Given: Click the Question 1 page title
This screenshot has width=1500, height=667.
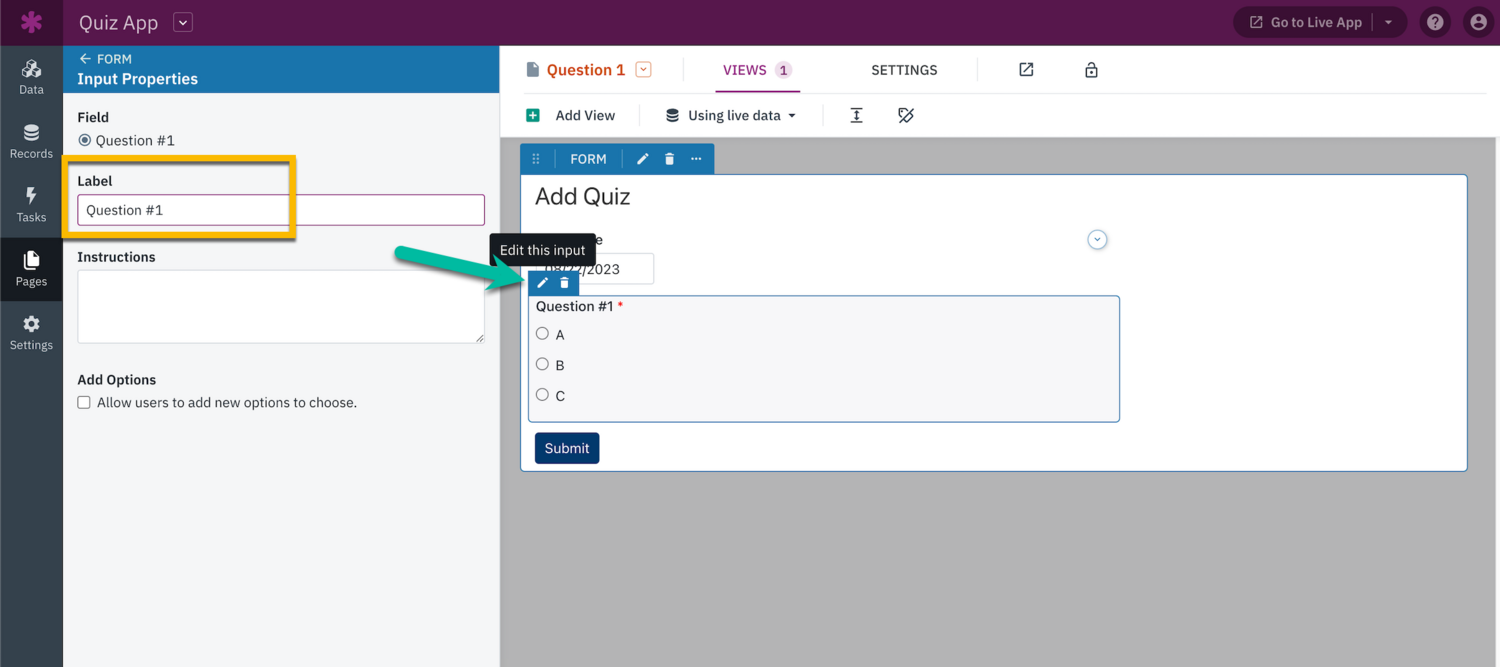Looking at the screenshot, I should [x=586, y=70].
